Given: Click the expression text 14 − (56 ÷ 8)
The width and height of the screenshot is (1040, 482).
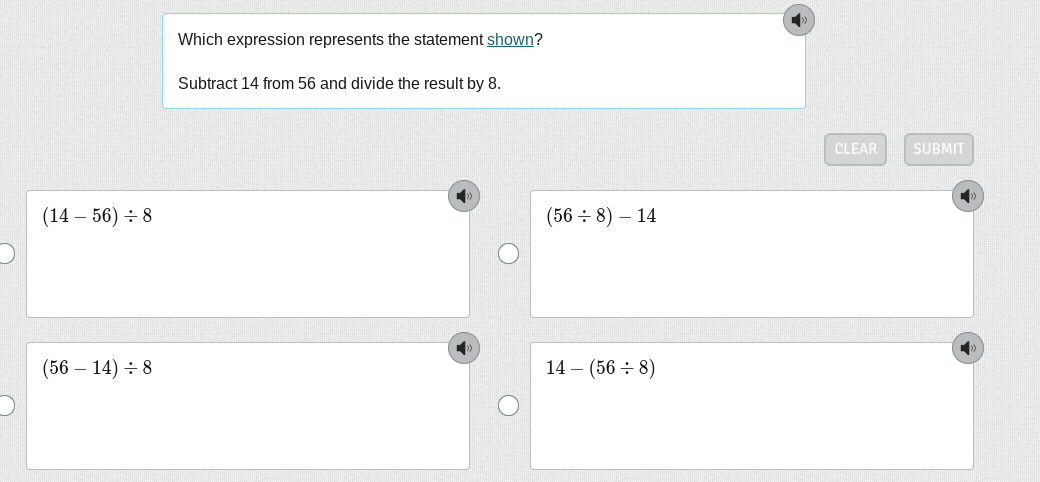Looking at the screenshot, I should point(601,367).
